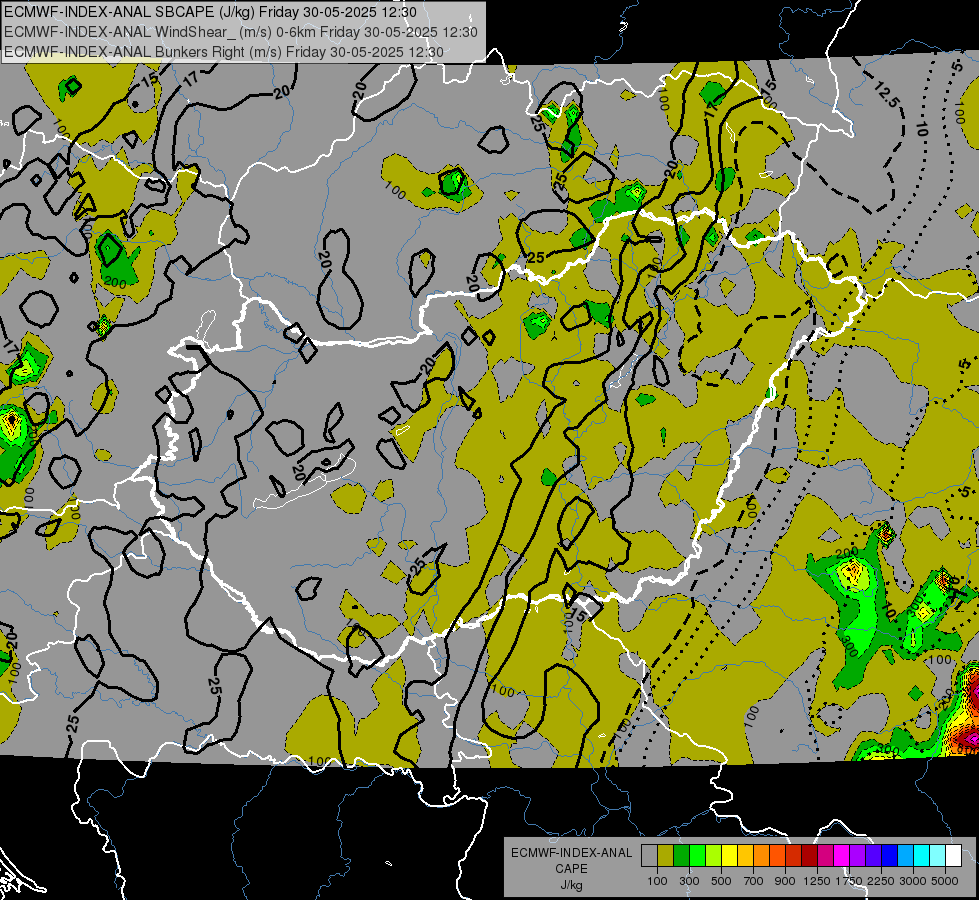Pick the pure blue legend swatch
The width and height of the screenshot is (979, 900).
click(889, 855)
